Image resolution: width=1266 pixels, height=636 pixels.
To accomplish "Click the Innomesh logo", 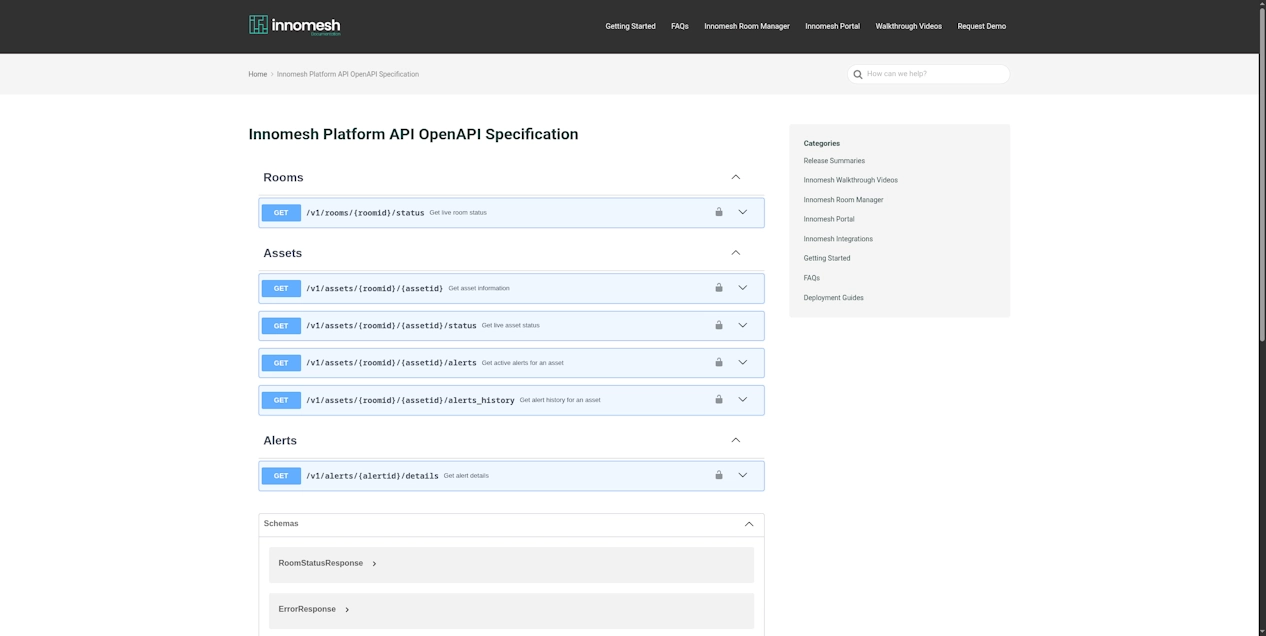I will pos(295,25).
